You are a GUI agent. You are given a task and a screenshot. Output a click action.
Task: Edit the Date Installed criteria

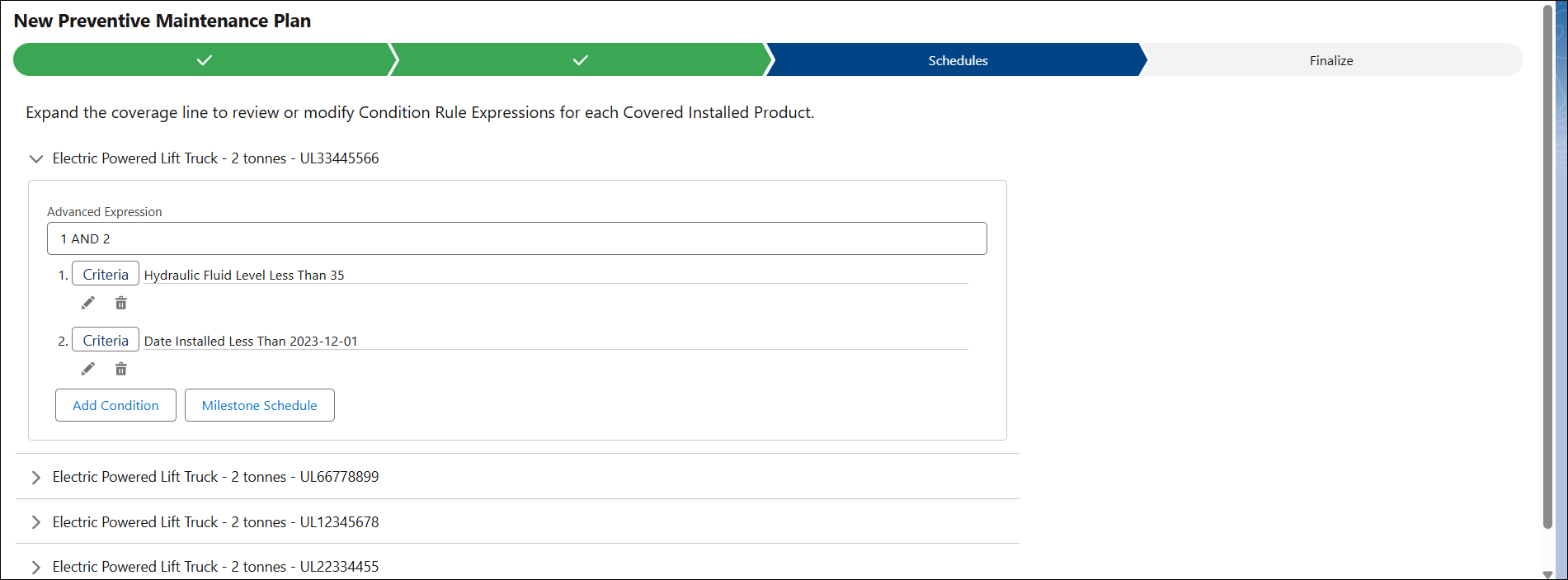(x=88, y=369)
